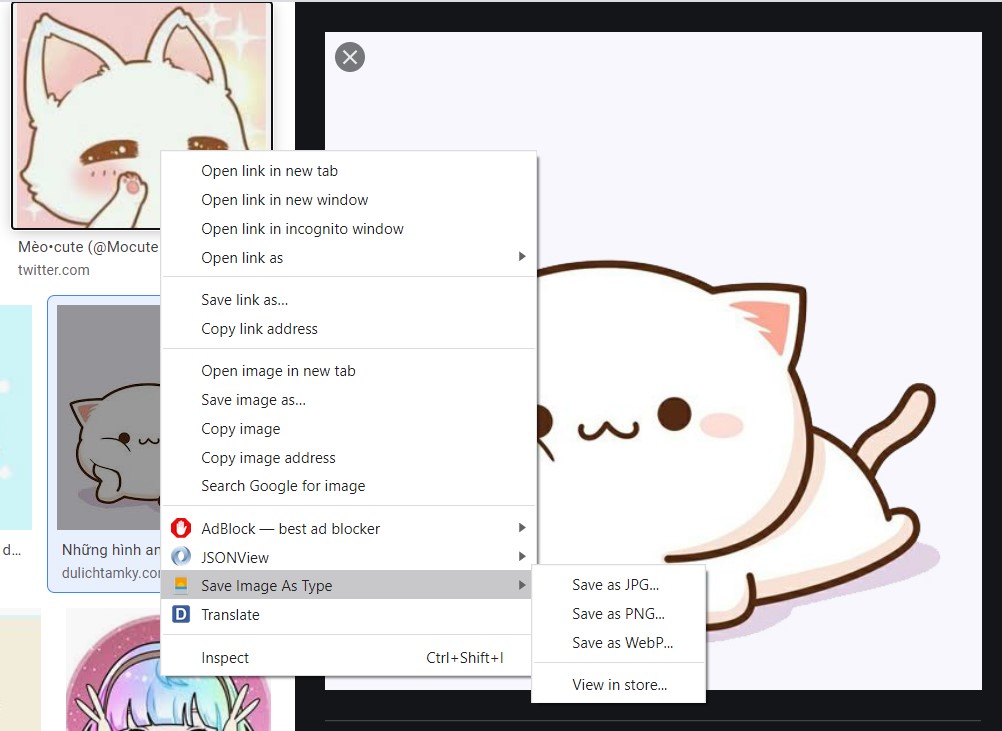This screenshot has height=731, width=1002.
Task: Open the light blue thumbnail at left edge
Action: pos(15,417)
